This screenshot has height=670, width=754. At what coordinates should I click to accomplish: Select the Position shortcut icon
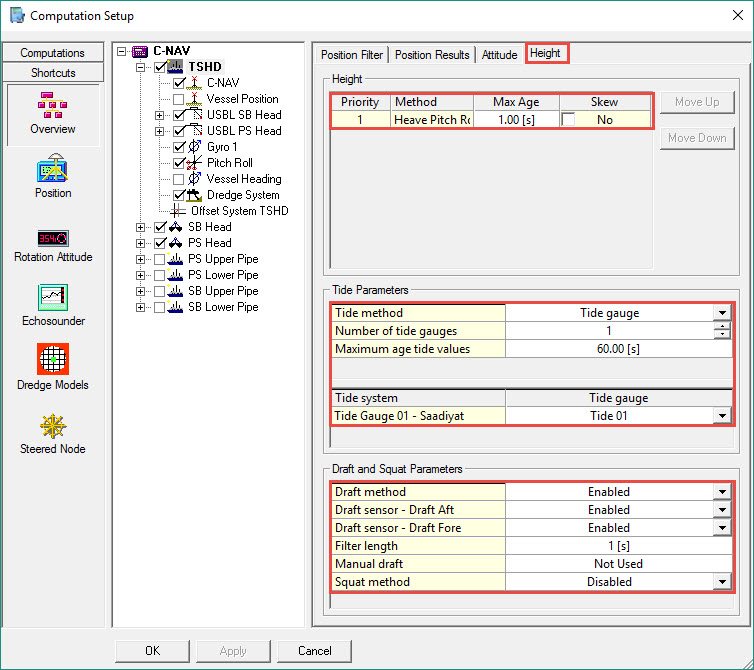click(x=52, y=167)
